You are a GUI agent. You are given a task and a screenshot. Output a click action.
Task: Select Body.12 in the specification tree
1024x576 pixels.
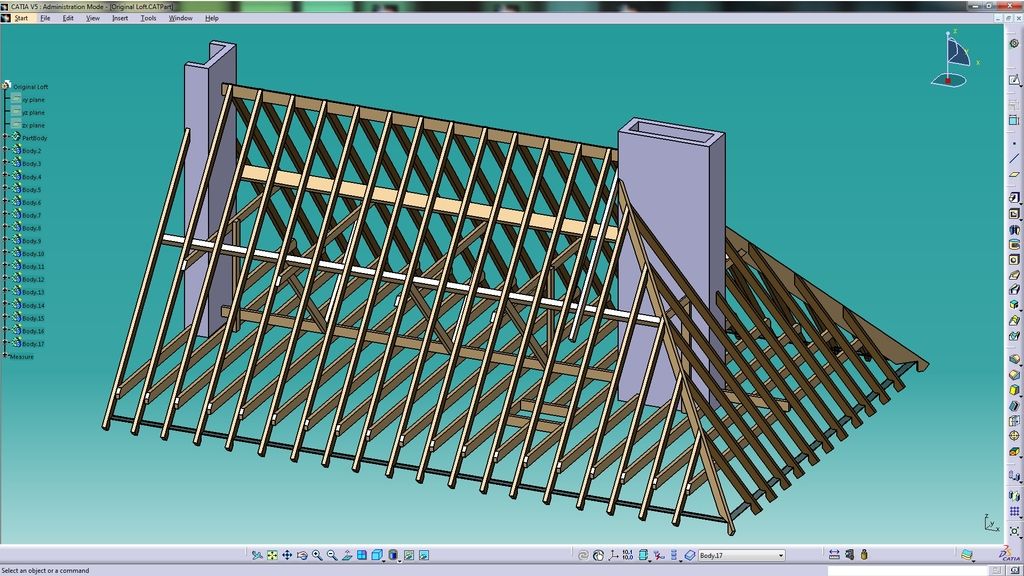click(33, 280)
